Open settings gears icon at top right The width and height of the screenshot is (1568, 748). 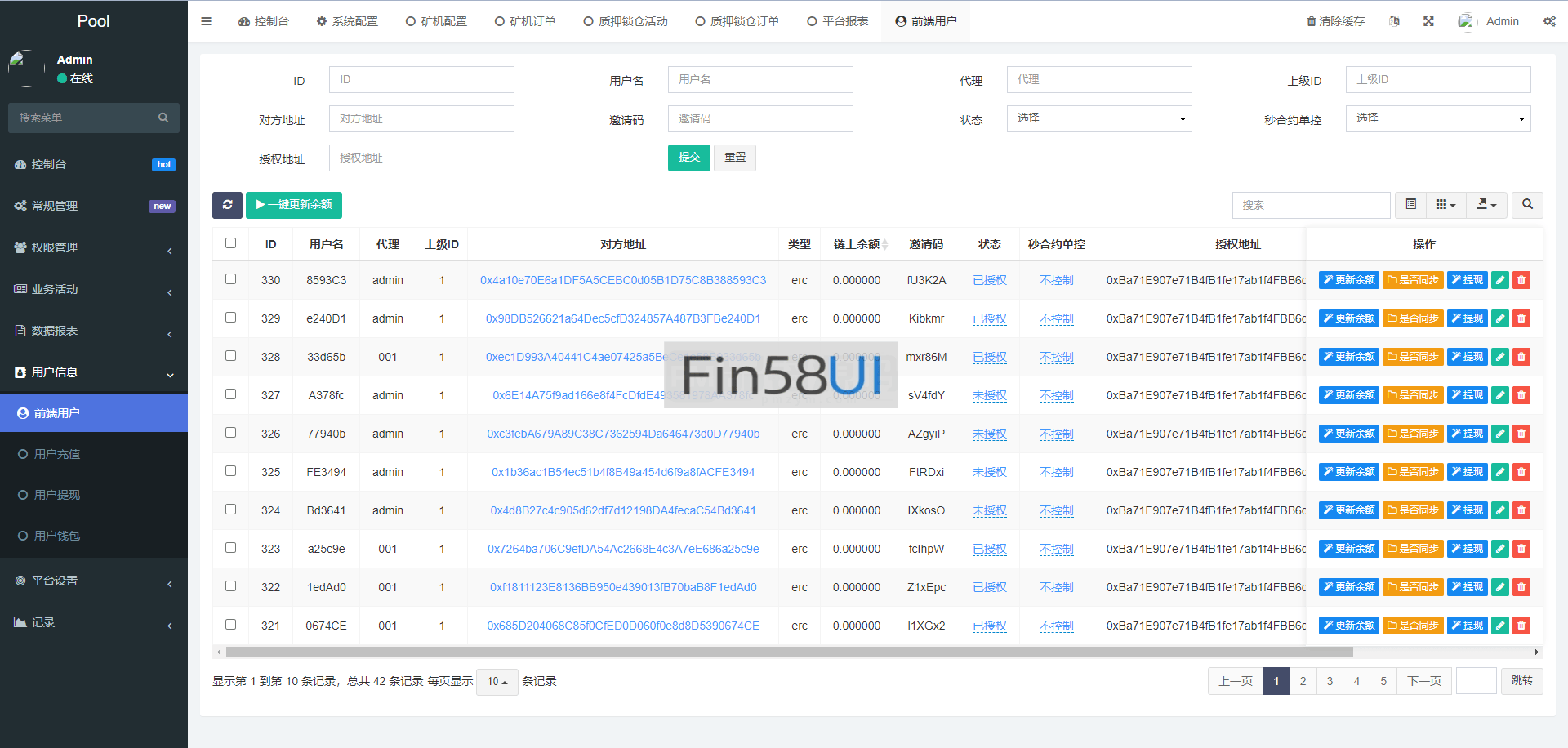[x=1549, y=21]
